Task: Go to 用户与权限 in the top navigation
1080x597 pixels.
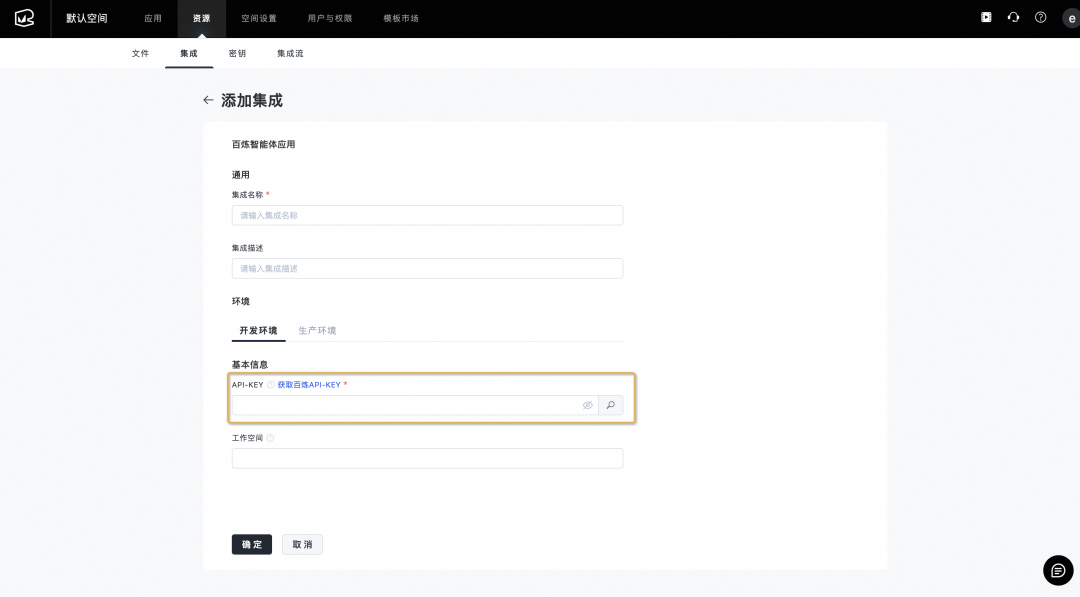Action: pos(330,18)
